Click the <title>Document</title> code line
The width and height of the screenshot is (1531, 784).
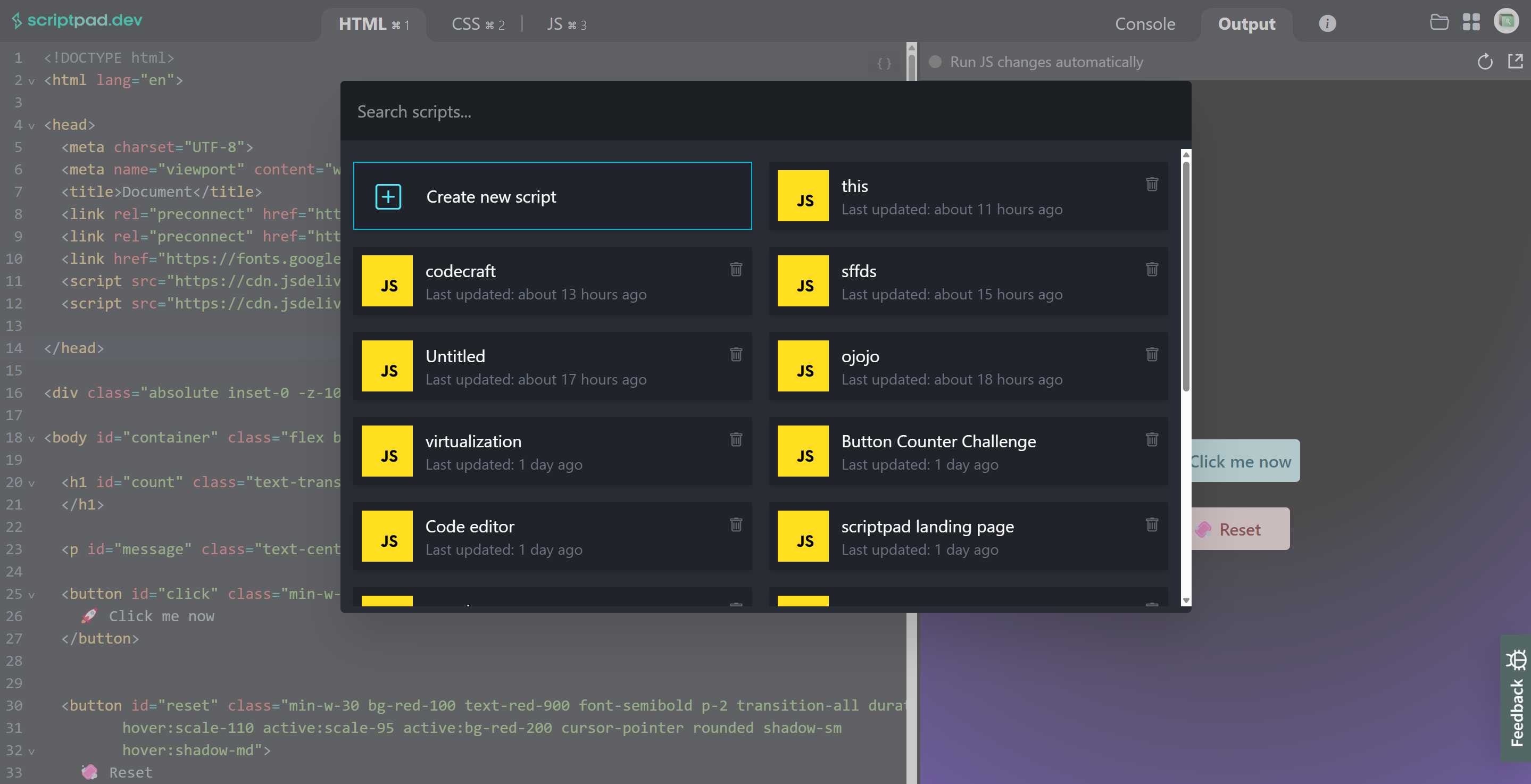pyautogui.click(x=162, y=192)
